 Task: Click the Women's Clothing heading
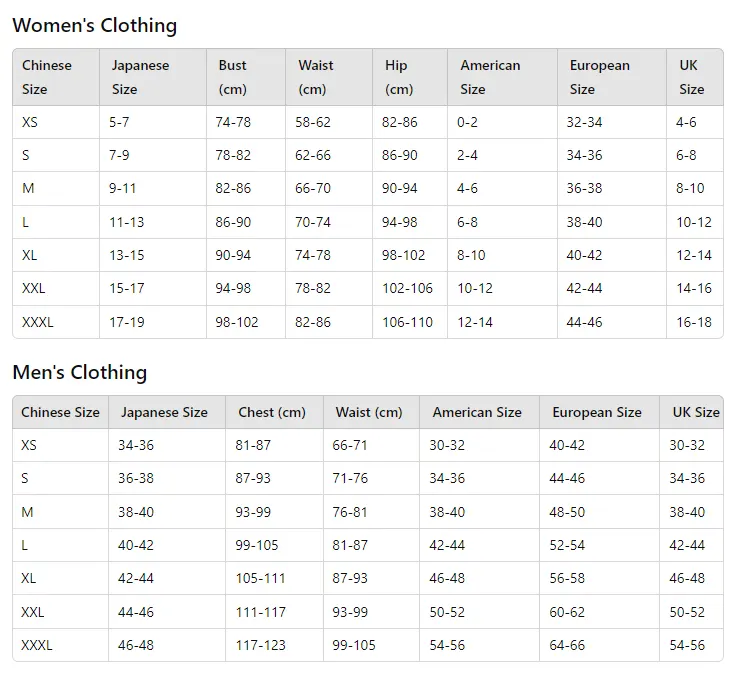coord(94,25)
